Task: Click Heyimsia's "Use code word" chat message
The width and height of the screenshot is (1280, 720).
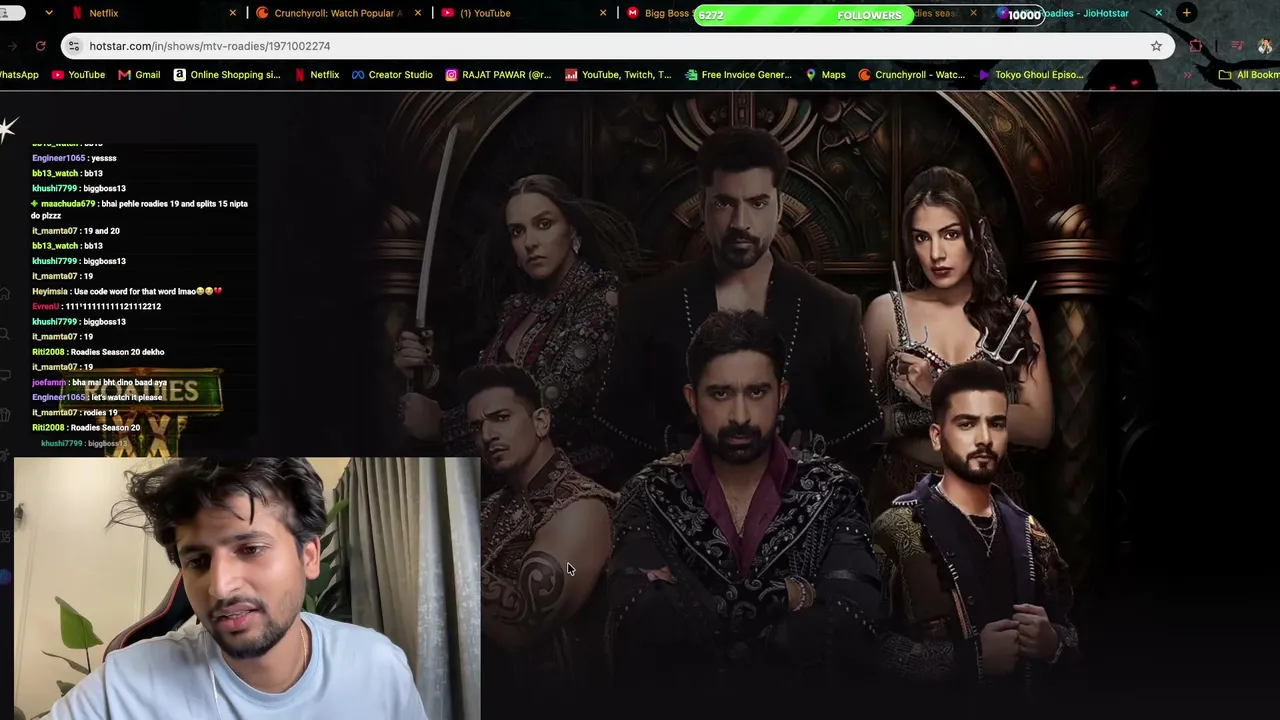Action: (127, 291)
